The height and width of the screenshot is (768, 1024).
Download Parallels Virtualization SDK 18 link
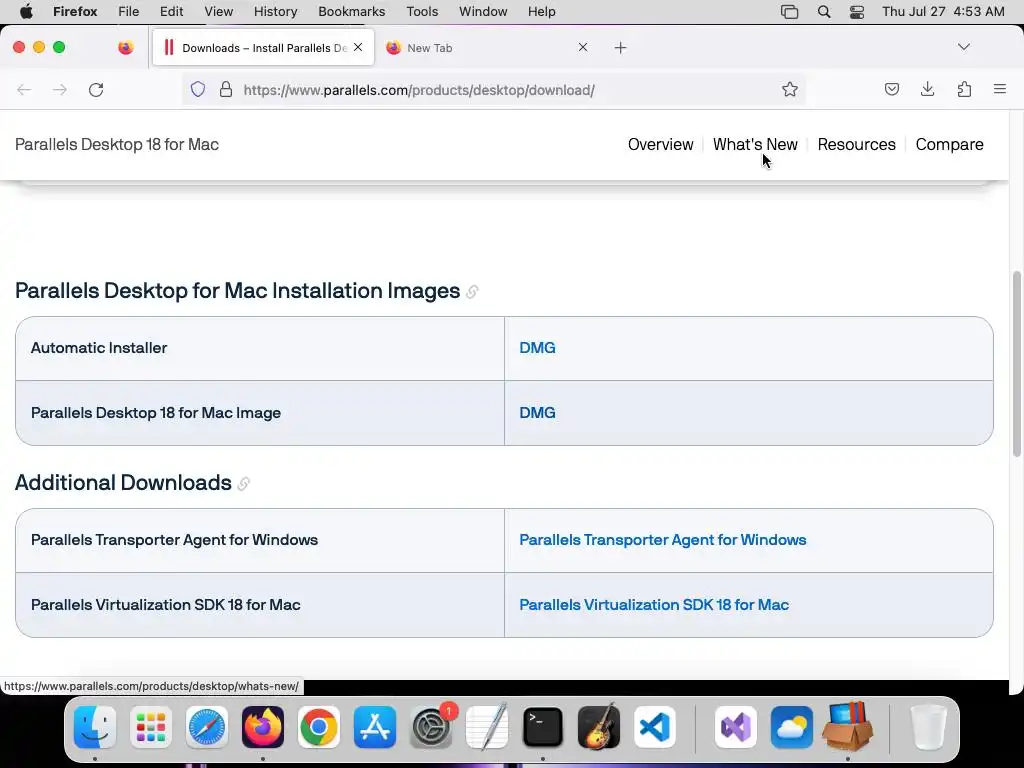coord(654,605)
